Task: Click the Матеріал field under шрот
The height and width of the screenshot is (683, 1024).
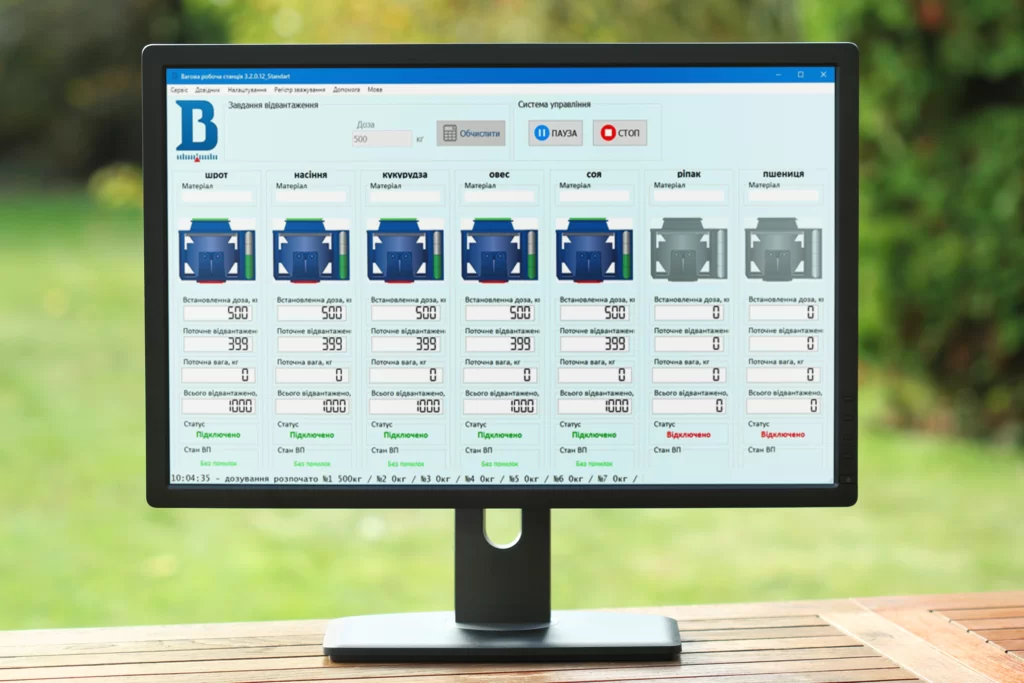Action: 218,198
